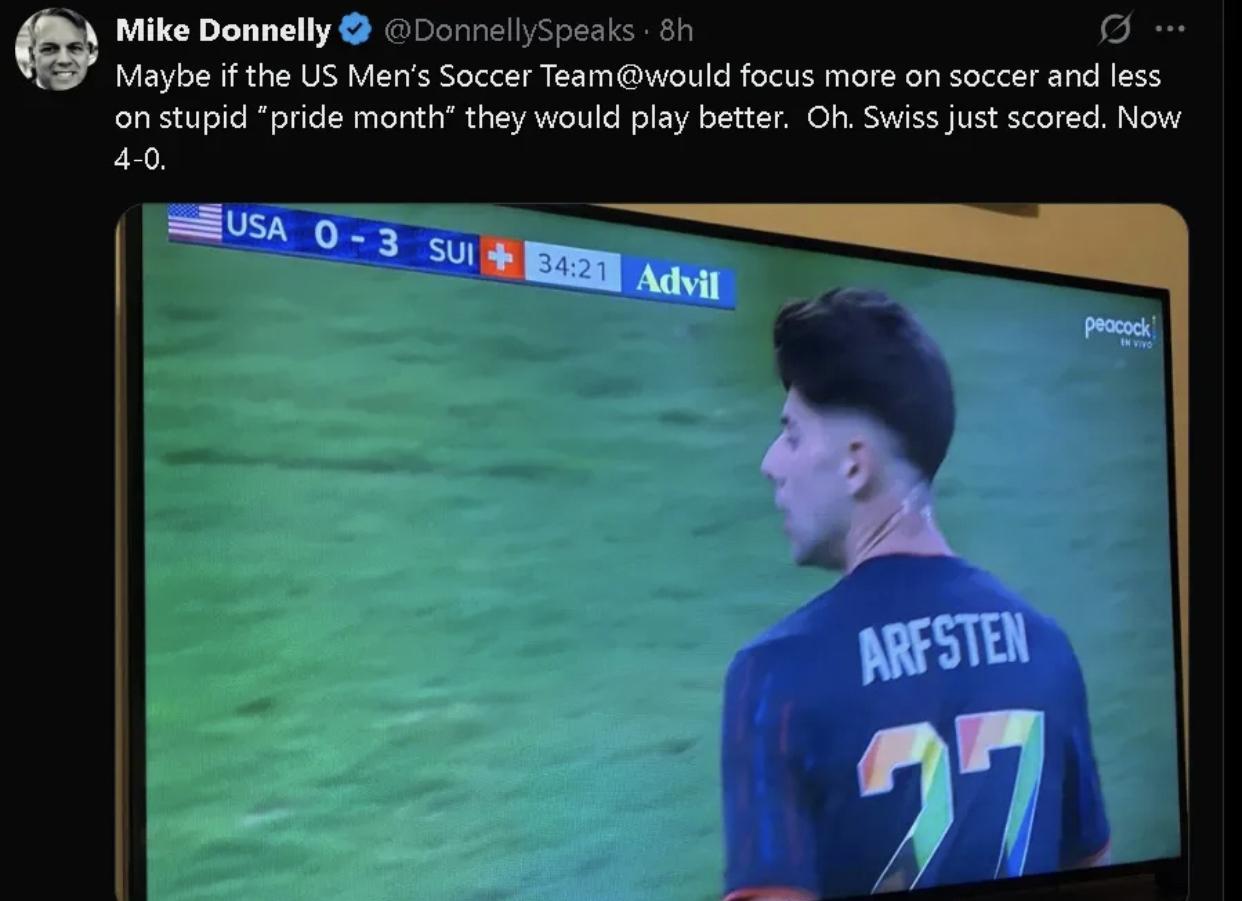The width and height of the screenshot is (1242, 901).
Task: Click the 8h timestamp link
Action: coord(676,31)
